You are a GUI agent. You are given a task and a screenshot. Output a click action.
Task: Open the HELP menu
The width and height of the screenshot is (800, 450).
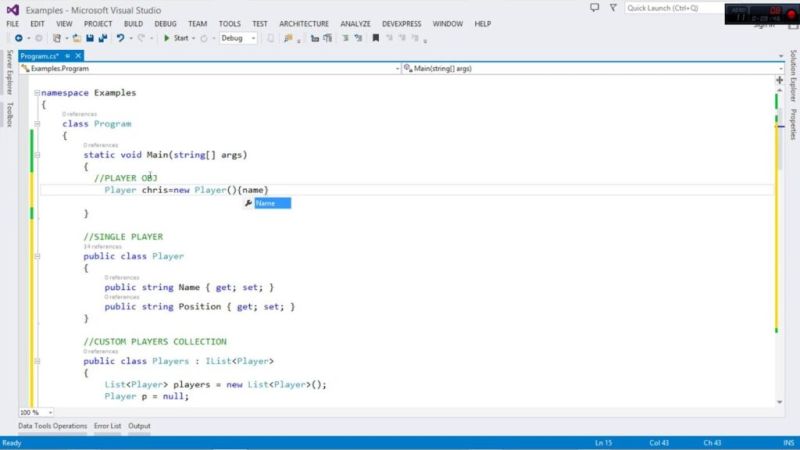click(x=483, y=24)
